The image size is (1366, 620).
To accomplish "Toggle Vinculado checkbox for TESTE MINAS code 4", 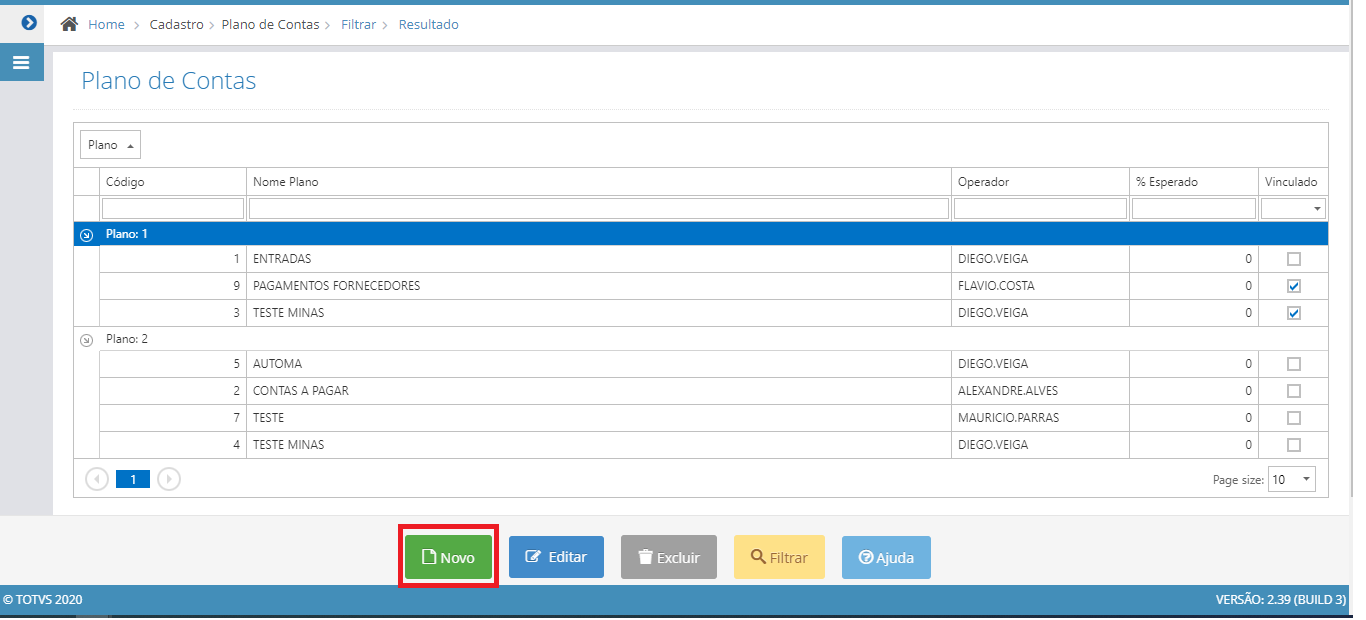I will pos(1294,445).
